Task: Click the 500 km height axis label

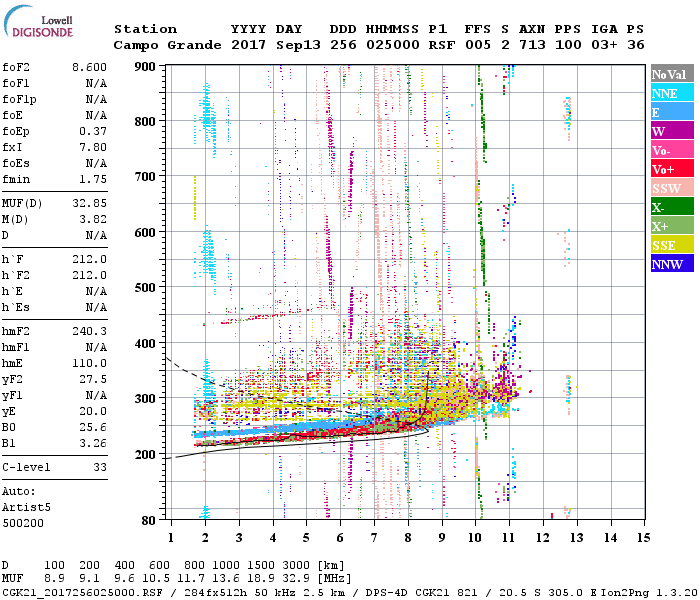Action: point(145,288)
